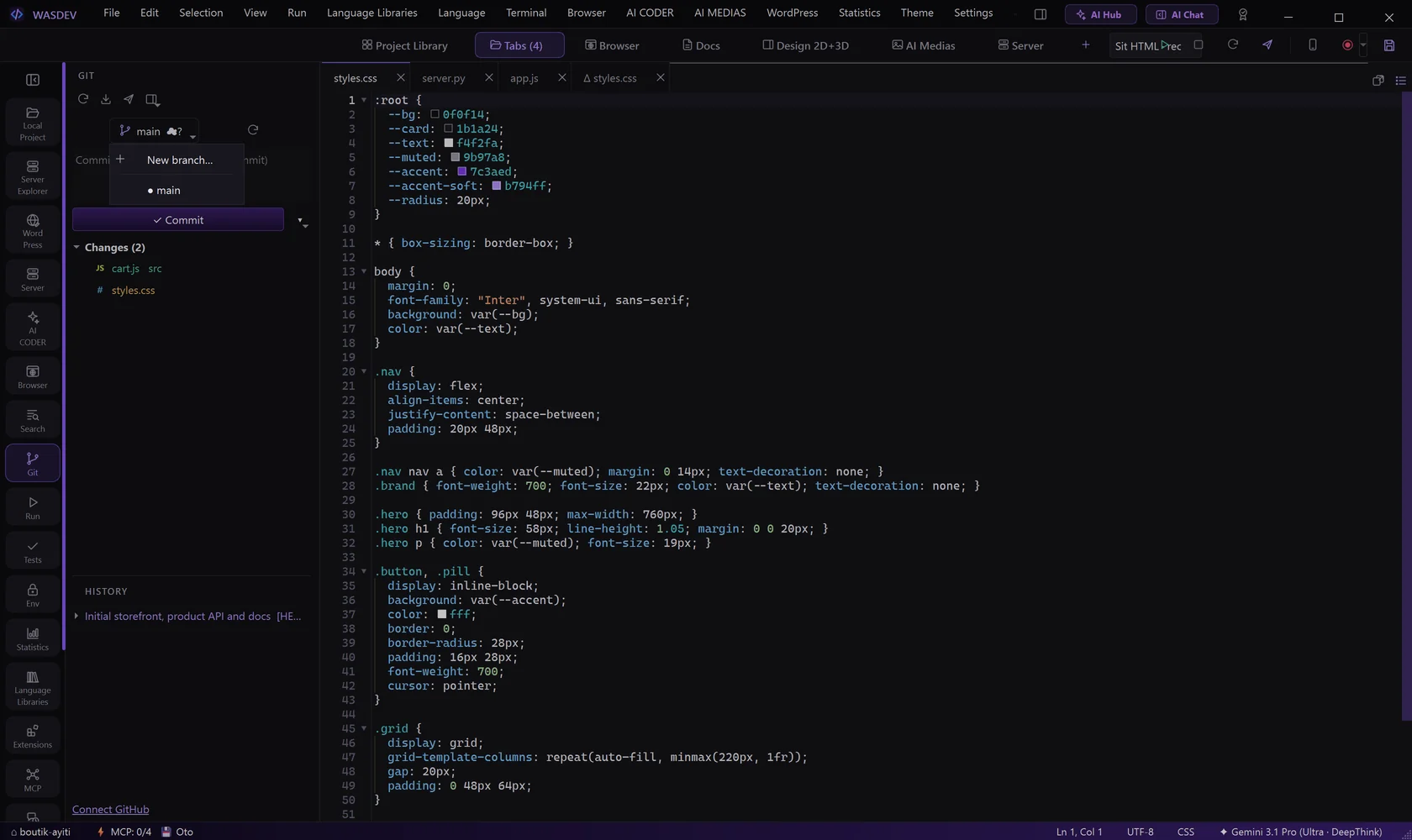Image resolution: width=1412 pixels, height=840 pixels.
Task: Open the Tests sidebar panel
Action: pos(33,551)
